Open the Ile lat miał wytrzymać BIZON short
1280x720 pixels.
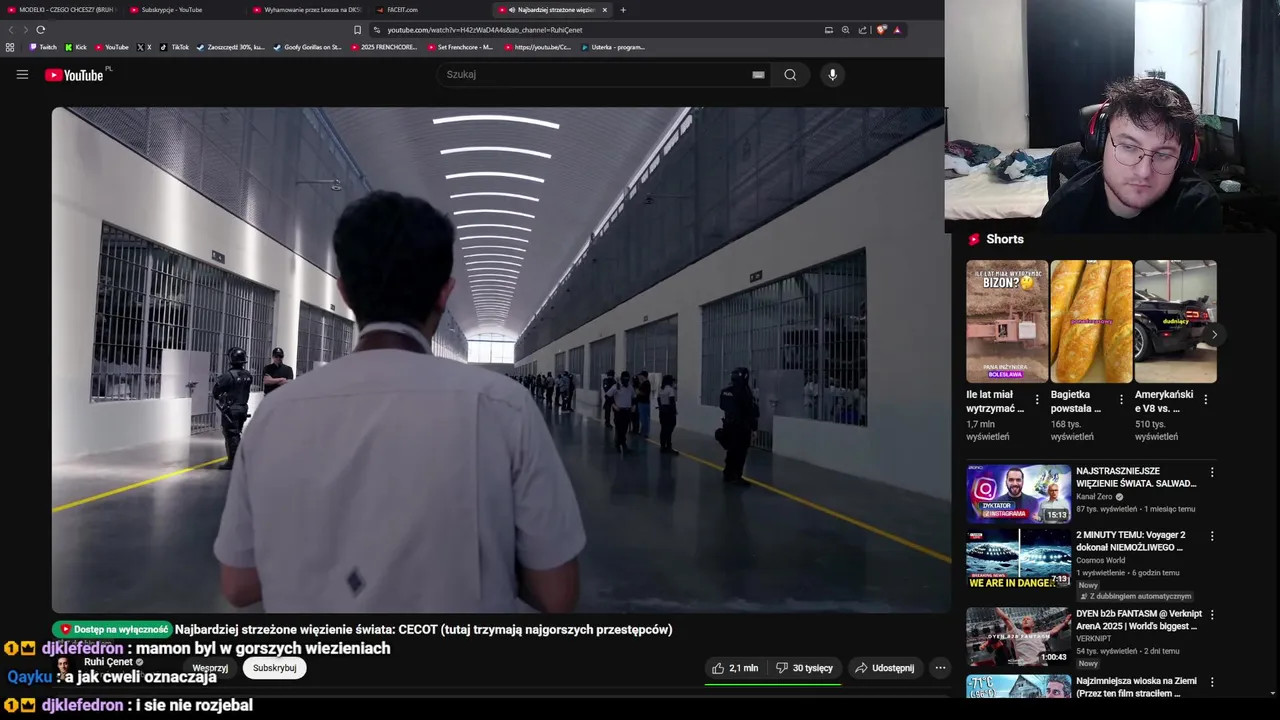coord(1007,321)
